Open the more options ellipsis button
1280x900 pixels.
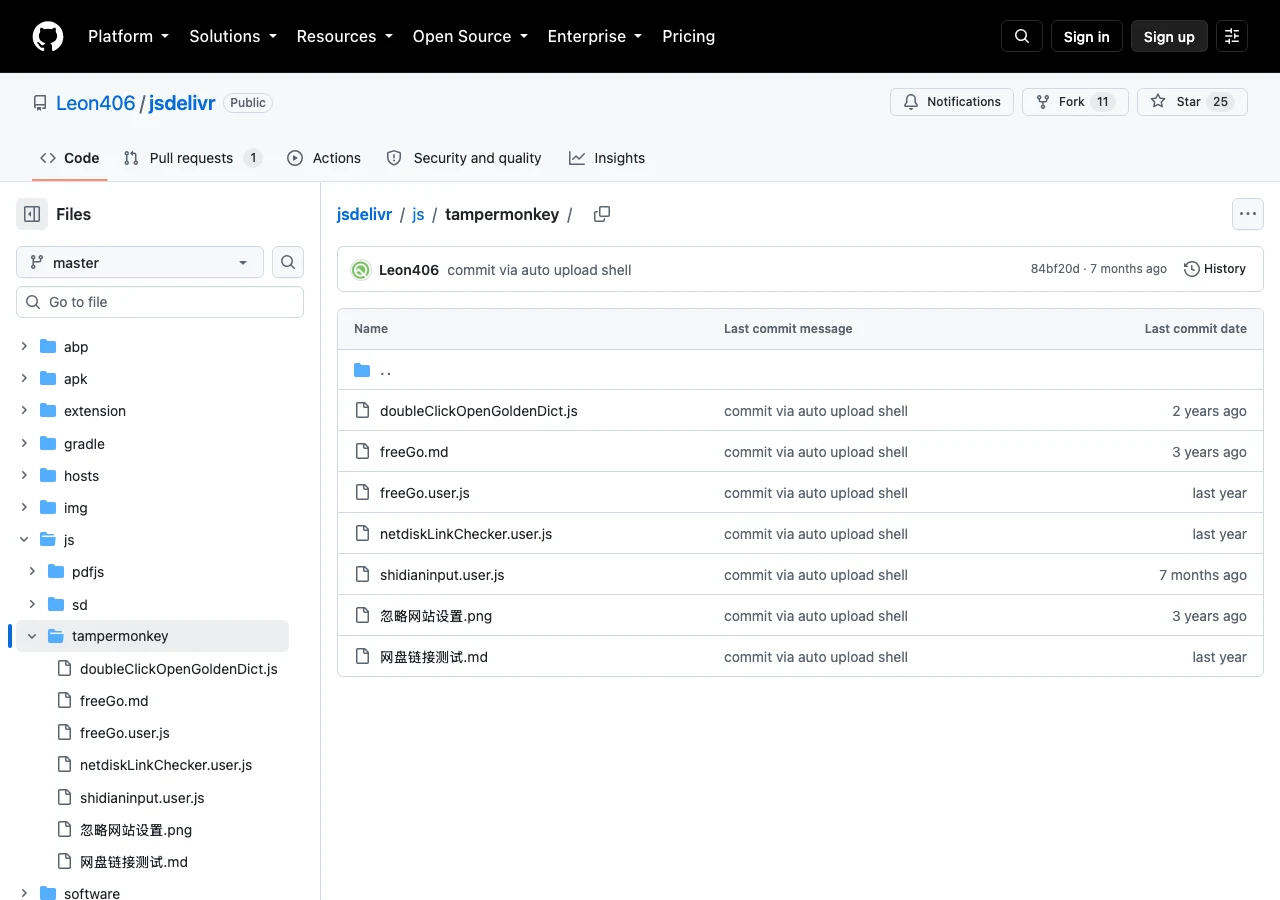tap(1247, 214)
